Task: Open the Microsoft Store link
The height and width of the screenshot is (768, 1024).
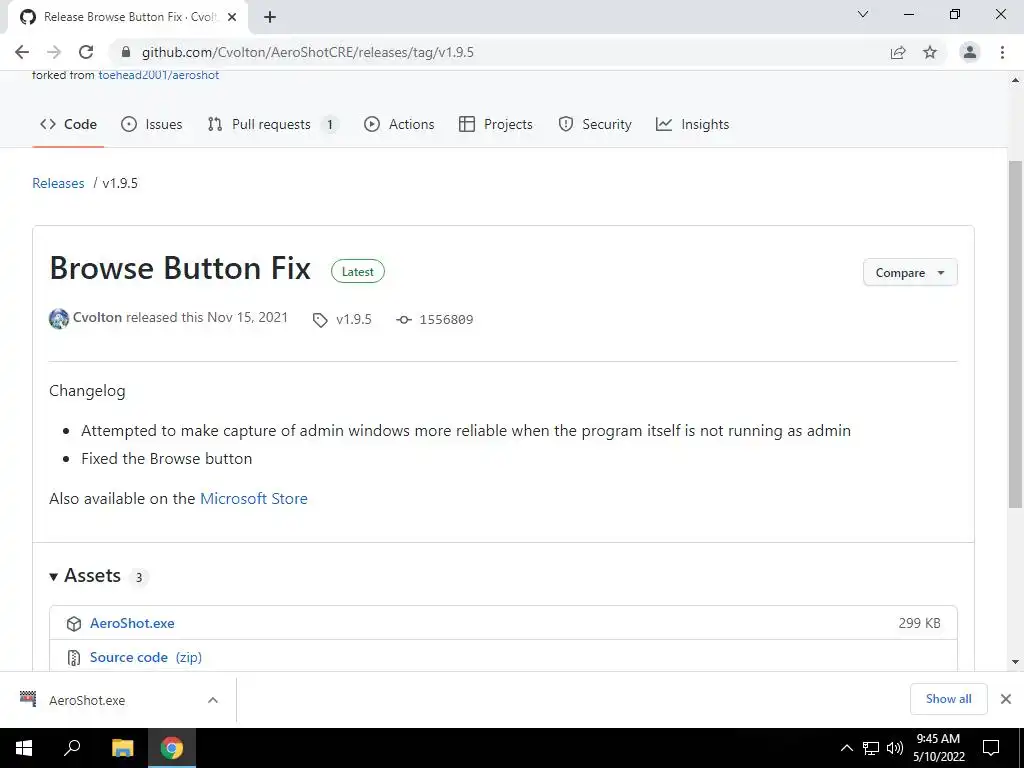Action: point(253,498)
